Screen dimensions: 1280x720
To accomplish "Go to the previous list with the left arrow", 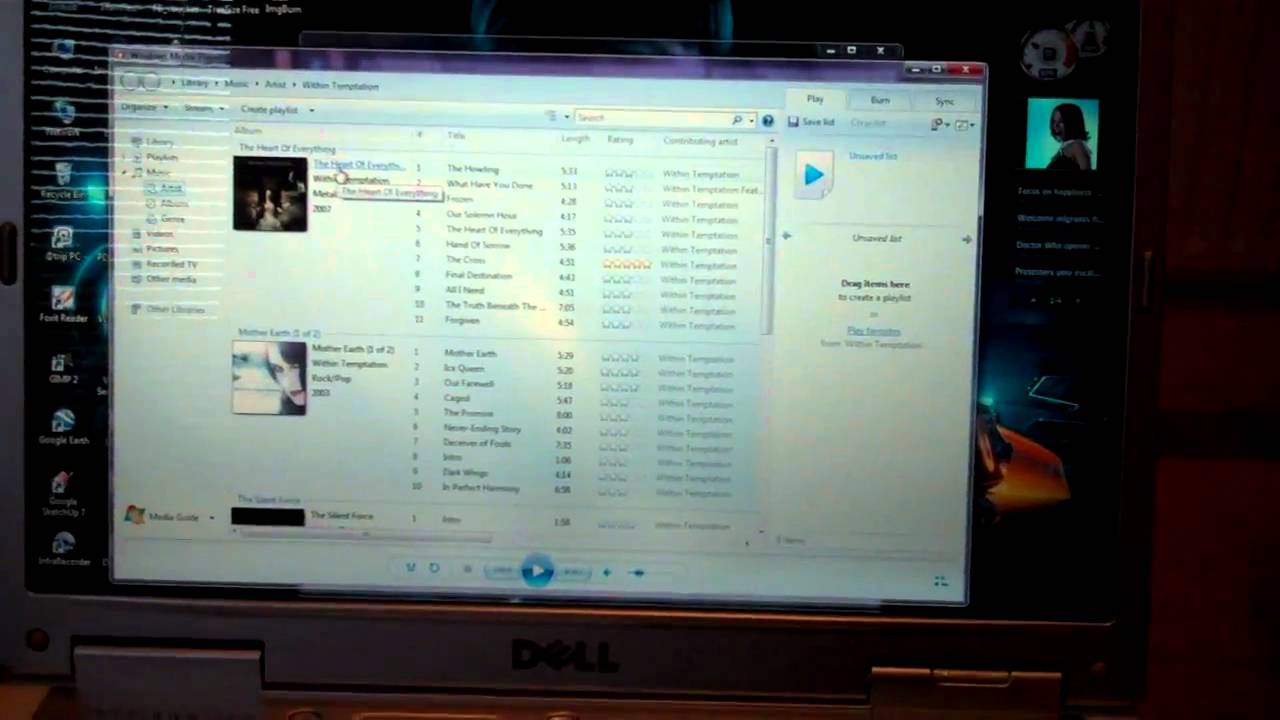I will tap(786, 237).
